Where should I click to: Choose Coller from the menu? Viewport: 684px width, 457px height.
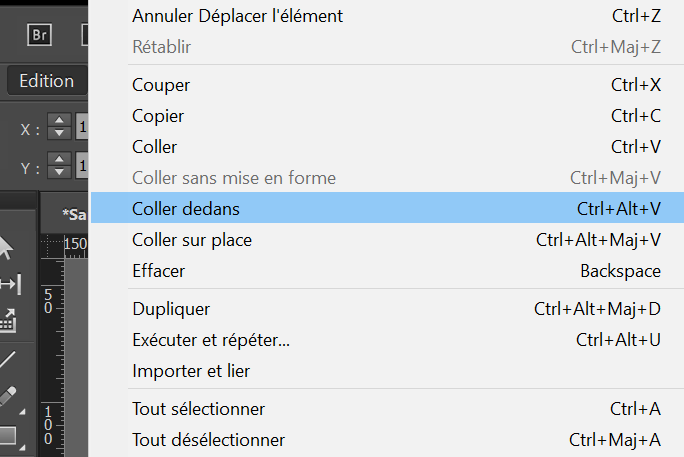pos(155,147)
